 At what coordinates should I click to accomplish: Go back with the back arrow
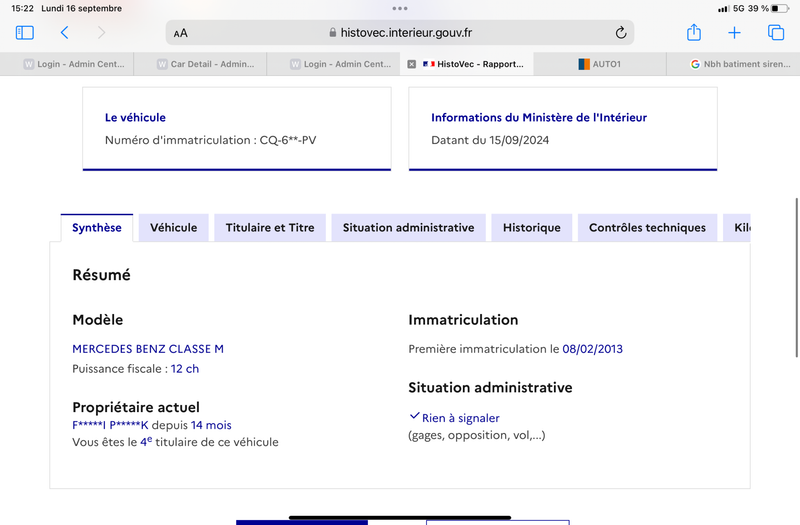pos(64,33)
